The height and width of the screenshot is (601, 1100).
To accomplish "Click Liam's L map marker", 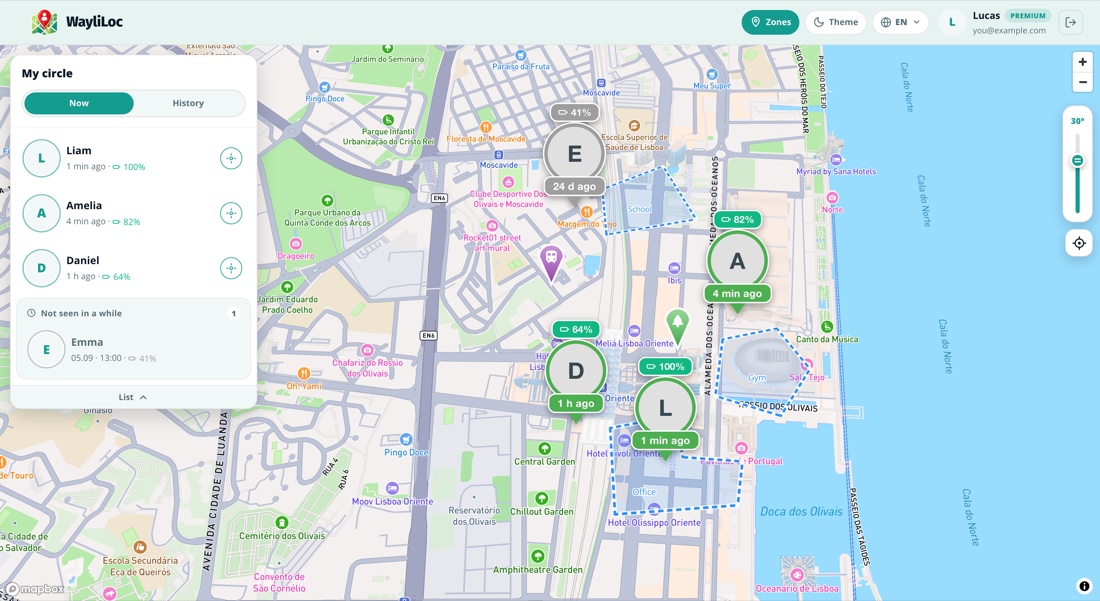I will [x=665, y=408].
